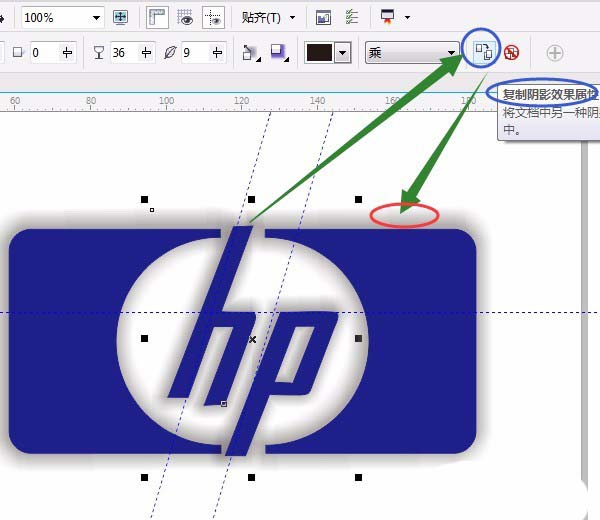Viewport: 600px width, 520px height.
Task: Toggle the show rulers button
Action: point(157,17)
